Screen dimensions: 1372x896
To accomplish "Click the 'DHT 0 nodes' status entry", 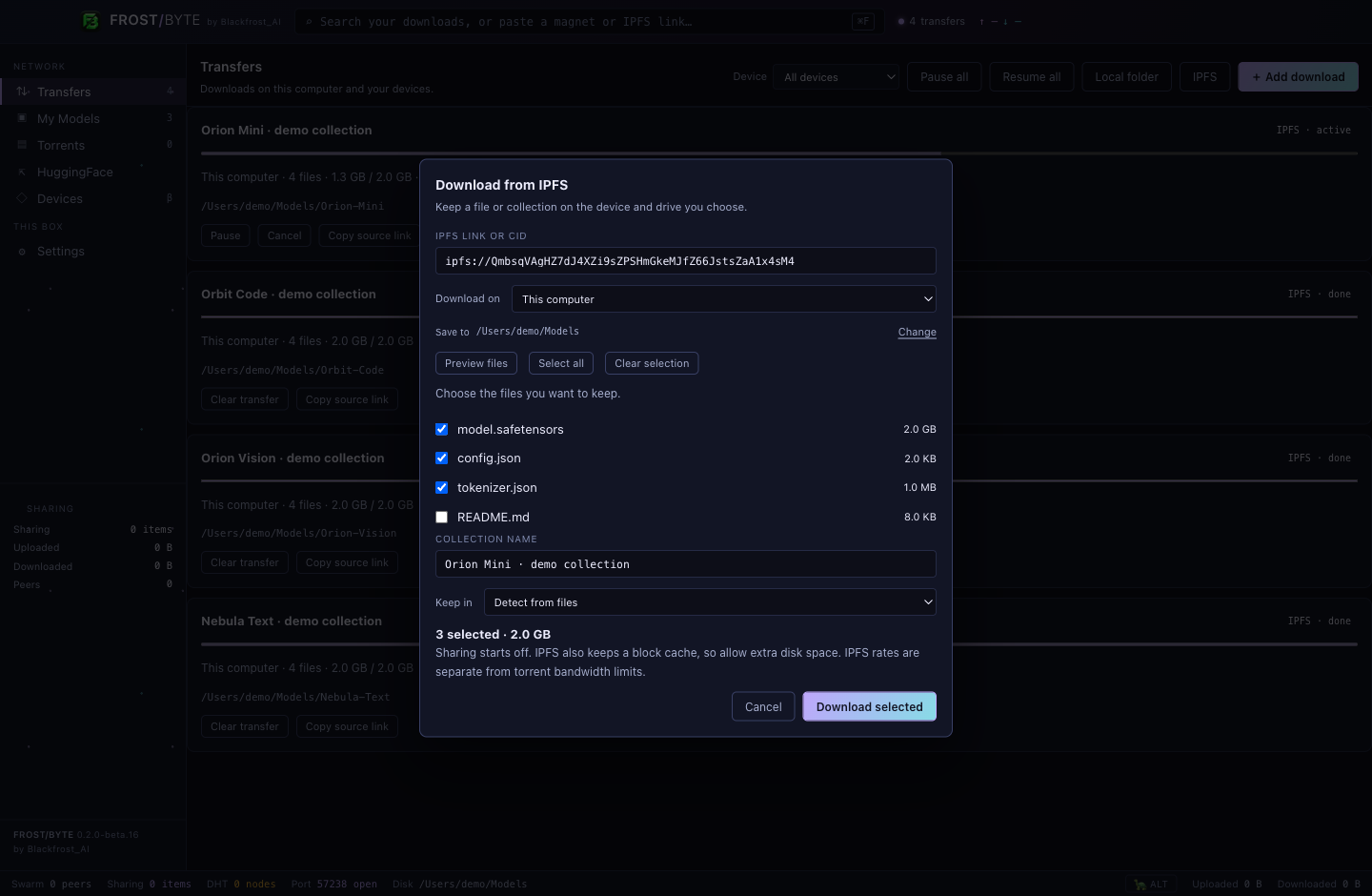I will coord(241,884).
